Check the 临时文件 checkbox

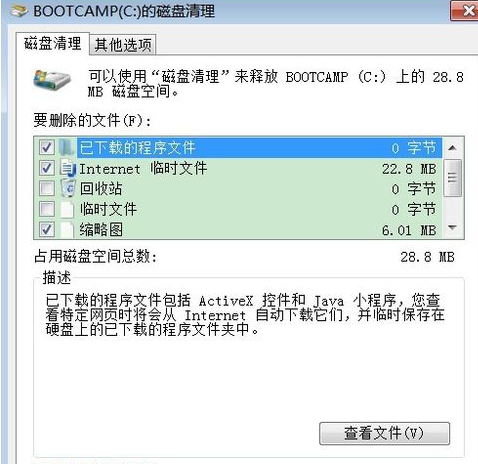click(x=47, y=209)
